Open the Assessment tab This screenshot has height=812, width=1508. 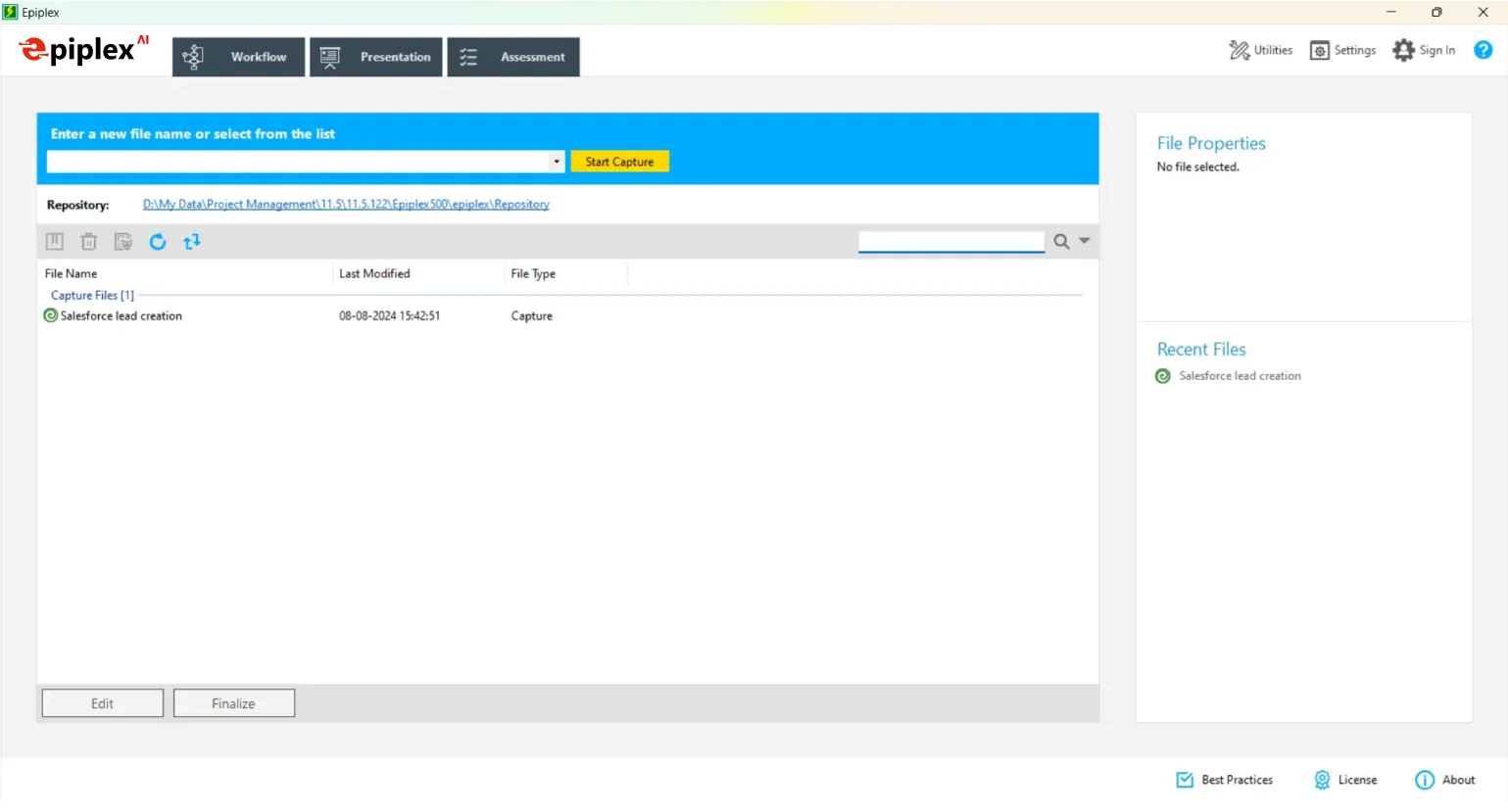point(513,57)
